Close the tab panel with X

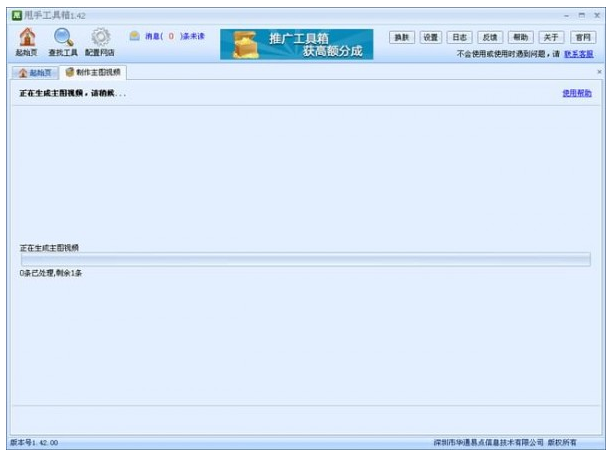[x=599, y=72]
